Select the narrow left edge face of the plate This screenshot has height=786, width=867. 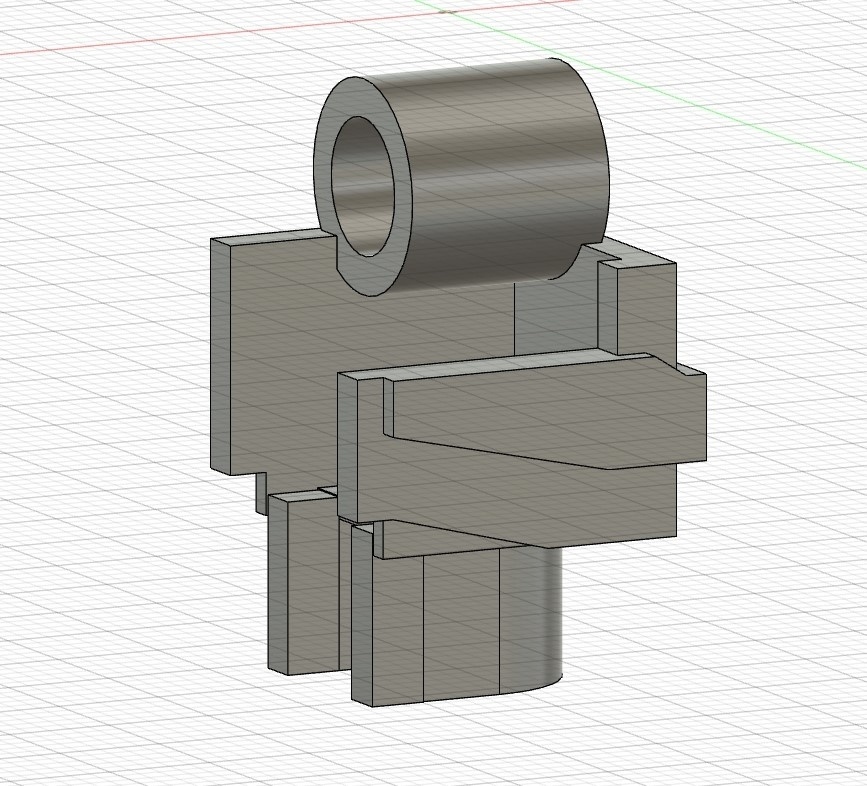tap(220, 357)
